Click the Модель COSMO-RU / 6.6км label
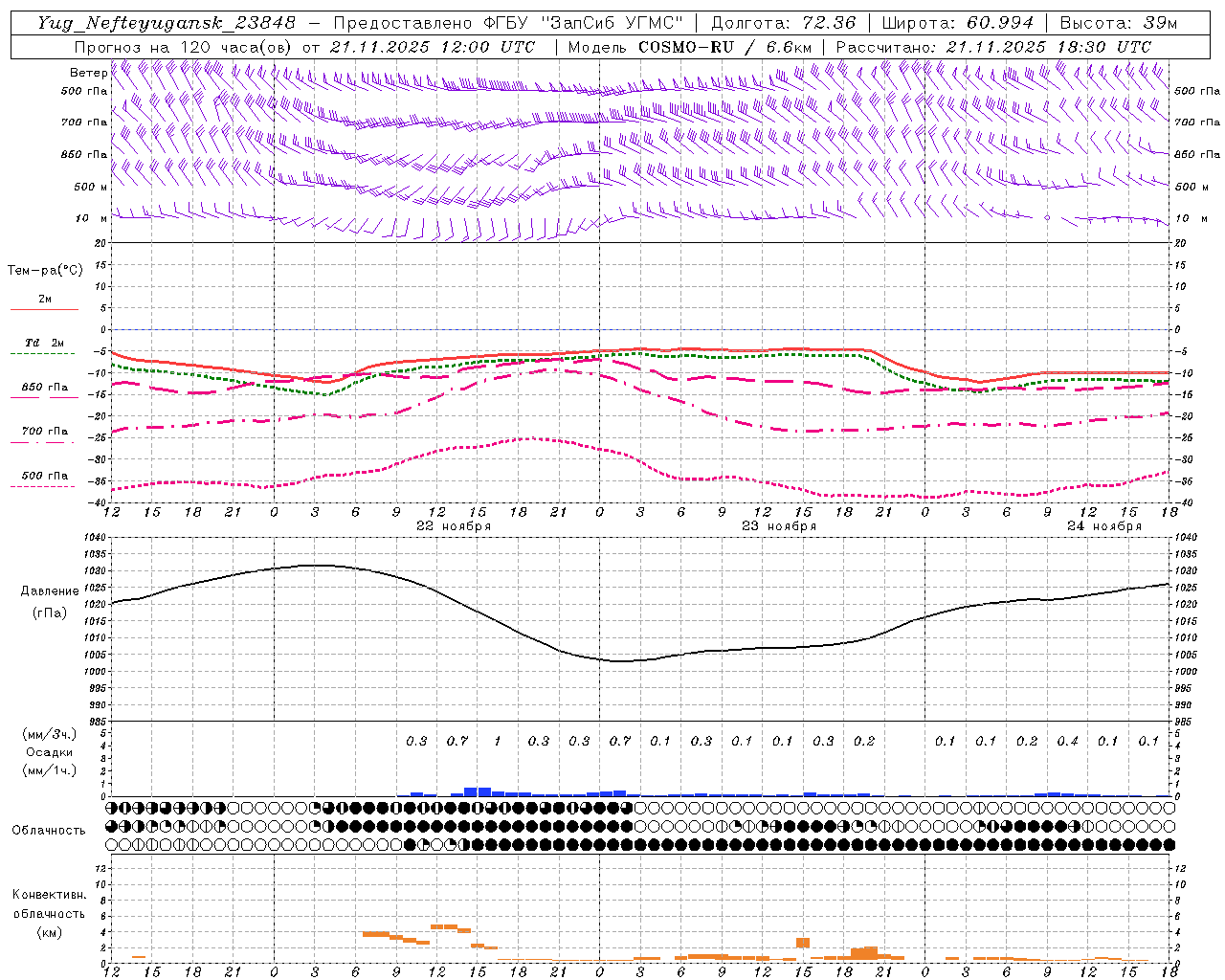 click(690, 47)
